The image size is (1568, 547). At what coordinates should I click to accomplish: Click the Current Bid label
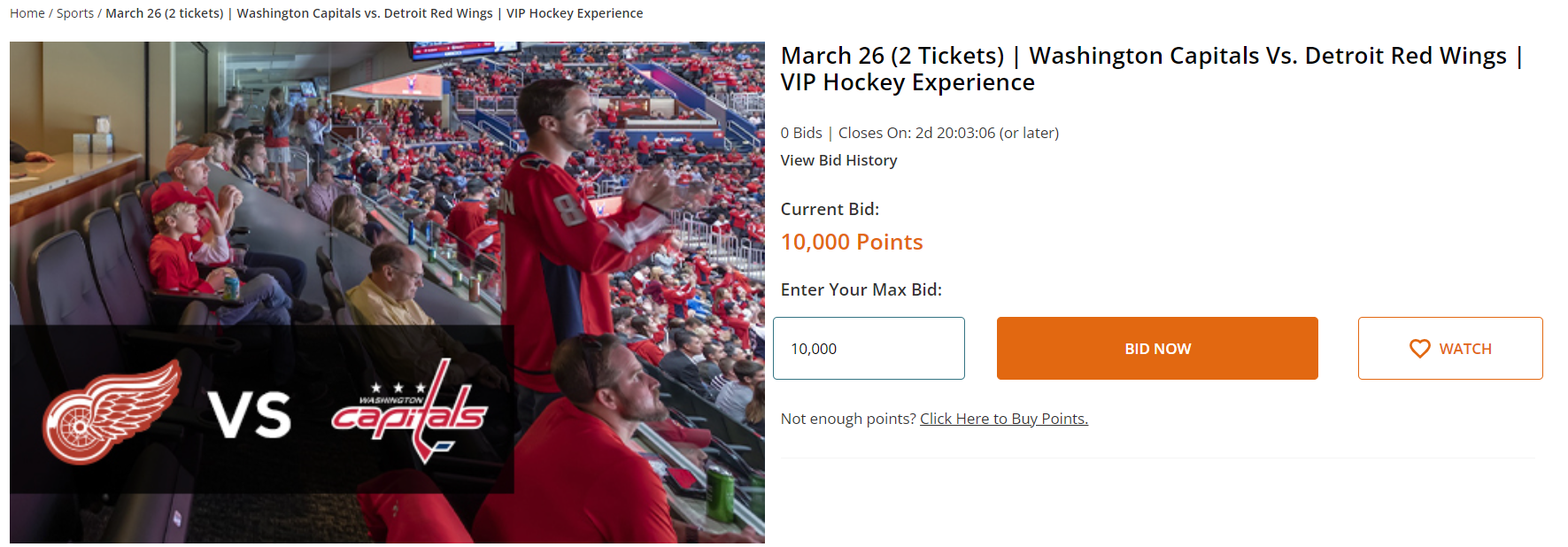point(830,209)
